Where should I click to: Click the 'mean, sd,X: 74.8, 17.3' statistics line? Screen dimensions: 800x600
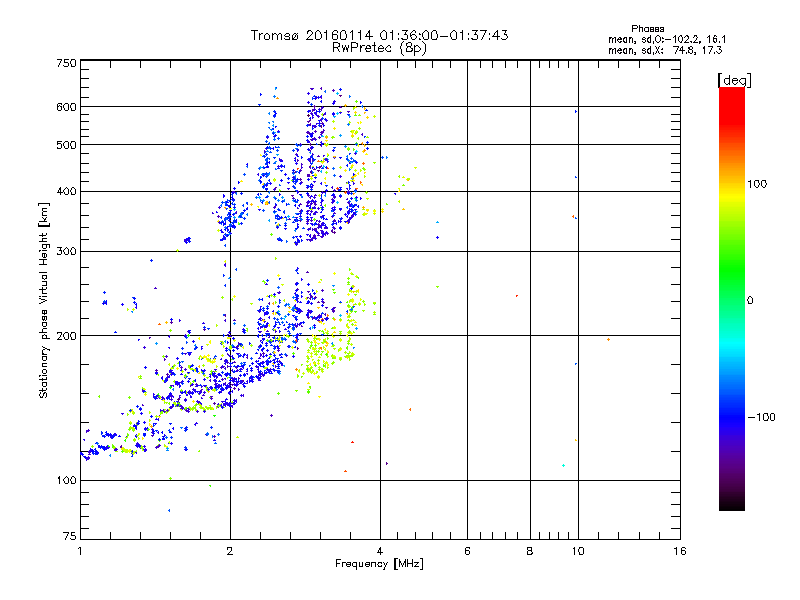click(665, 51)
